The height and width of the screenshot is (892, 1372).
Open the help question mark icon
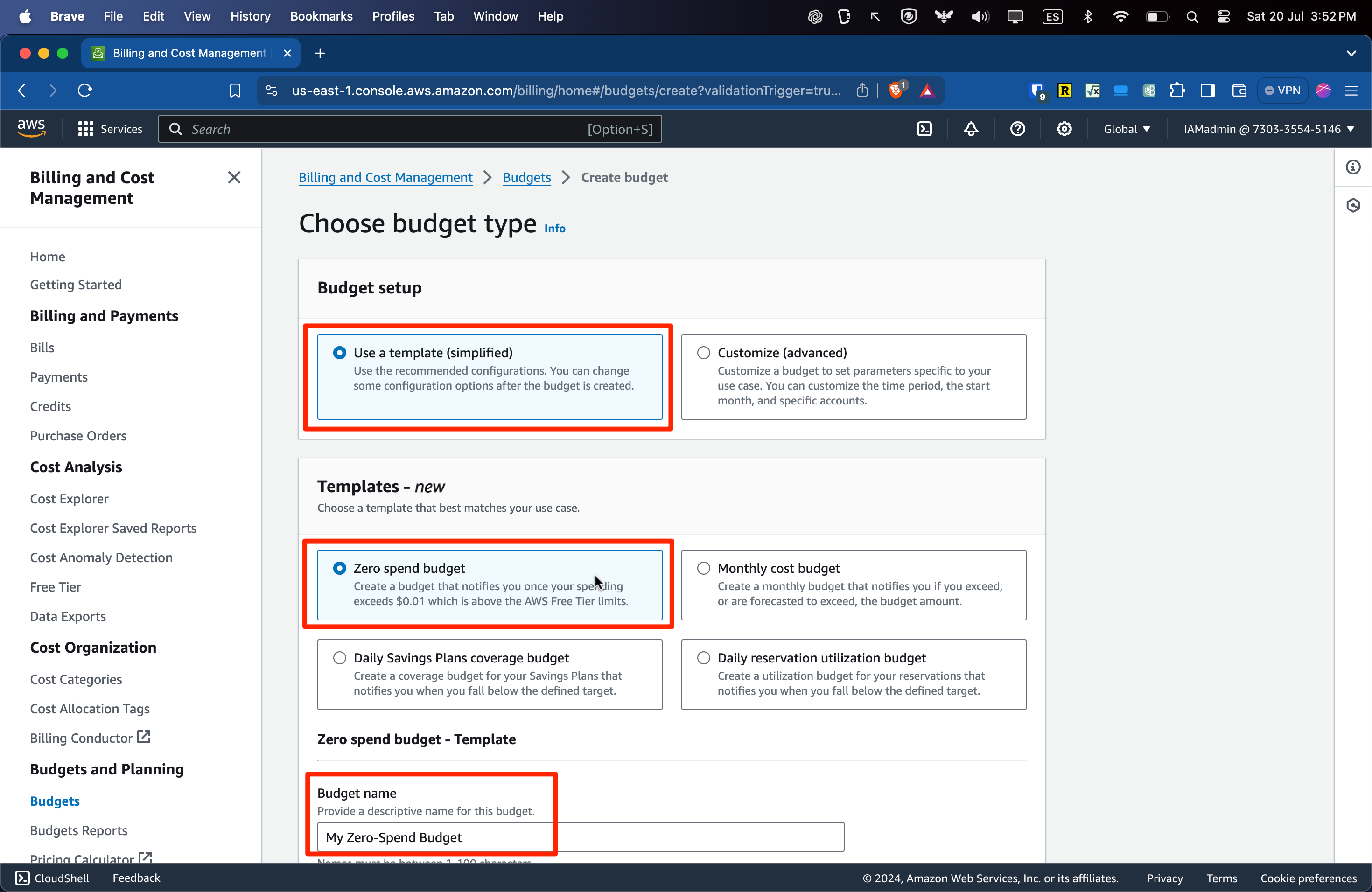coord(1017,129)
